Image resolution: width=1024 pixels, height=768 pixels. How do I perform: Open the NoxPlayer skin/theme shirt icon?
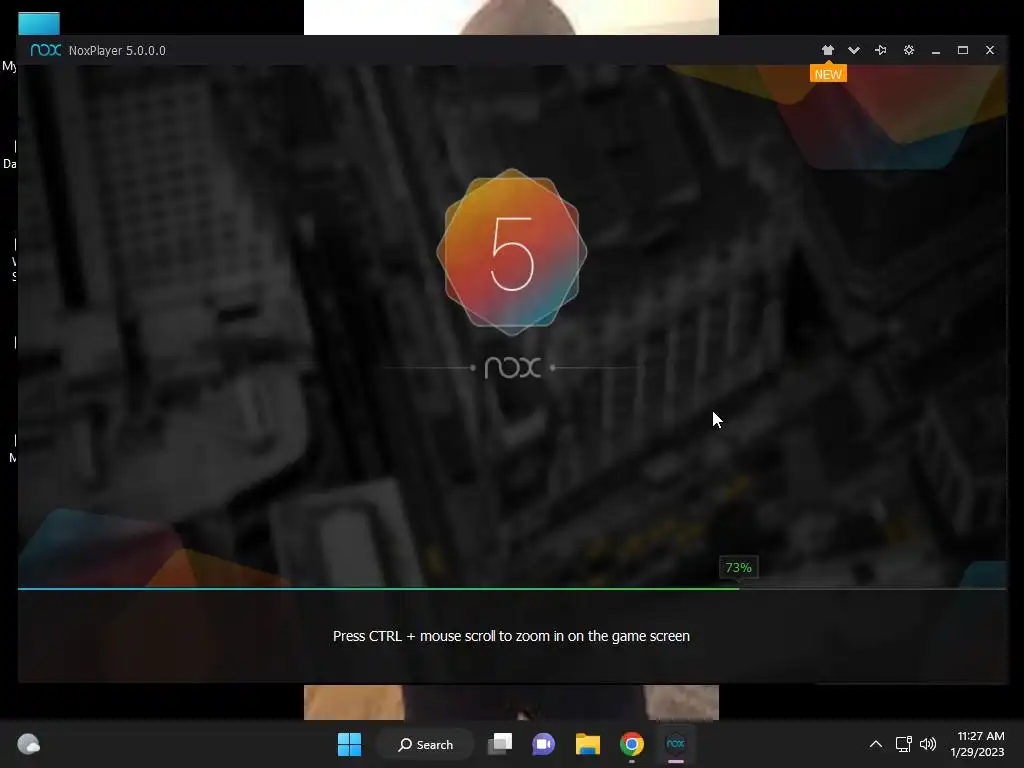(x=827, y=50)
